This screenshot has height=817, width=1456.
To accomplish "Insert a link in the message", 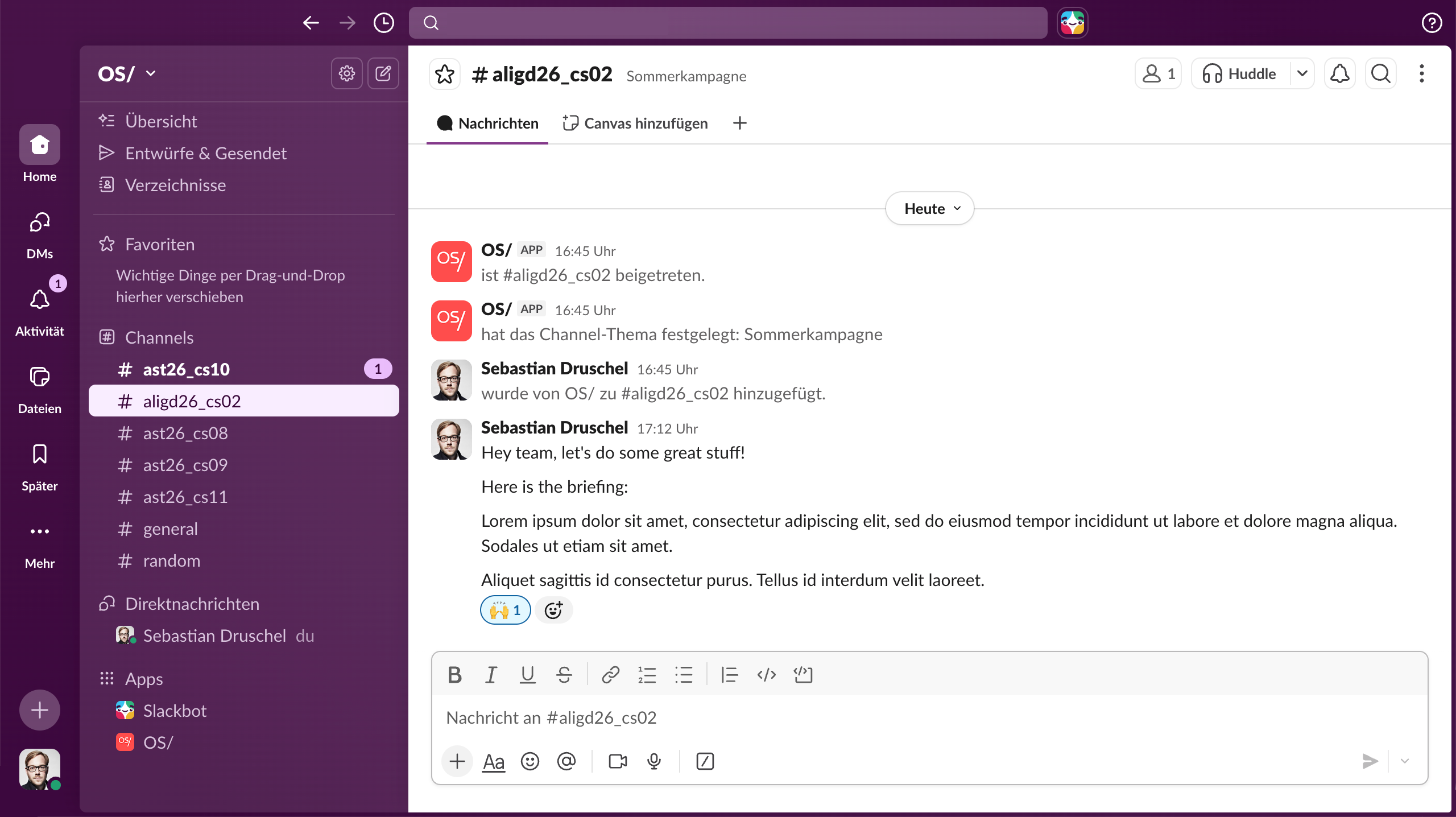I will click(610, 675).
